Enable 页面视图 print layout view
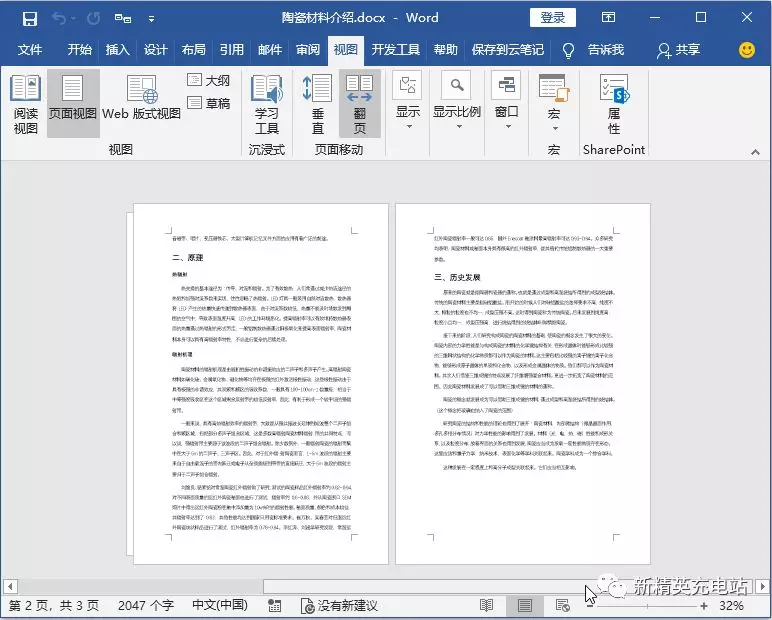772x620 pixels. 73,104
